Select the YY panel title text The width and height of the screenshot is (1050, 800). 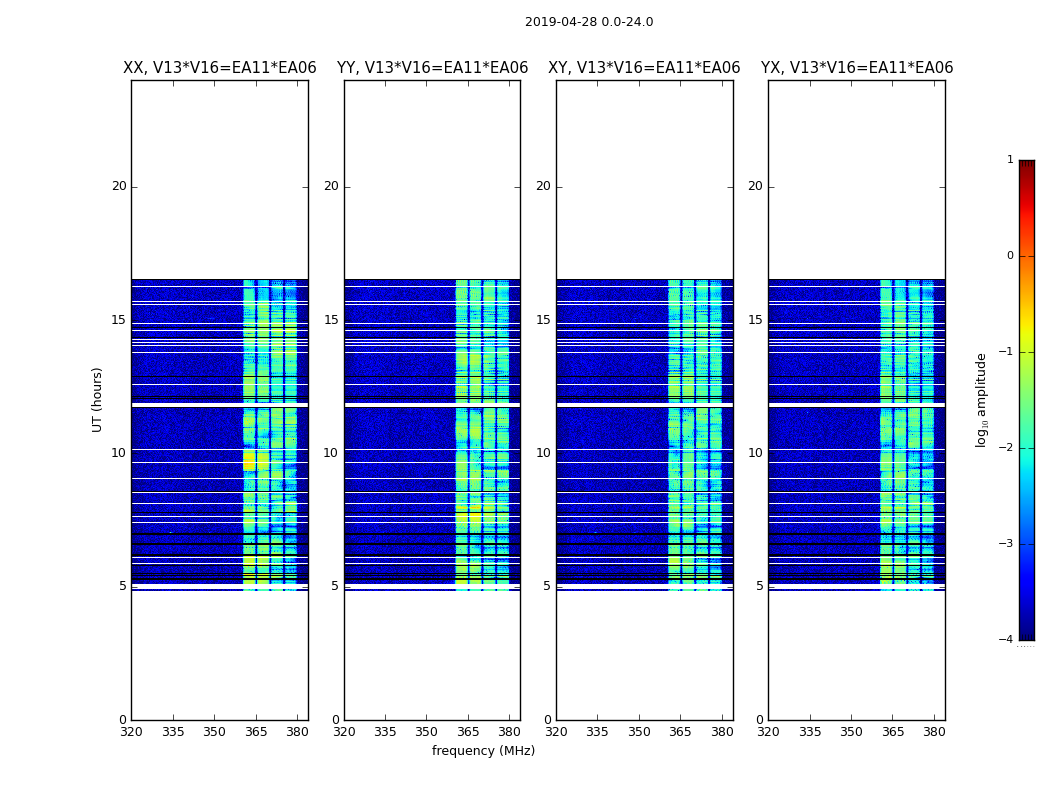(x=432, y=68)
